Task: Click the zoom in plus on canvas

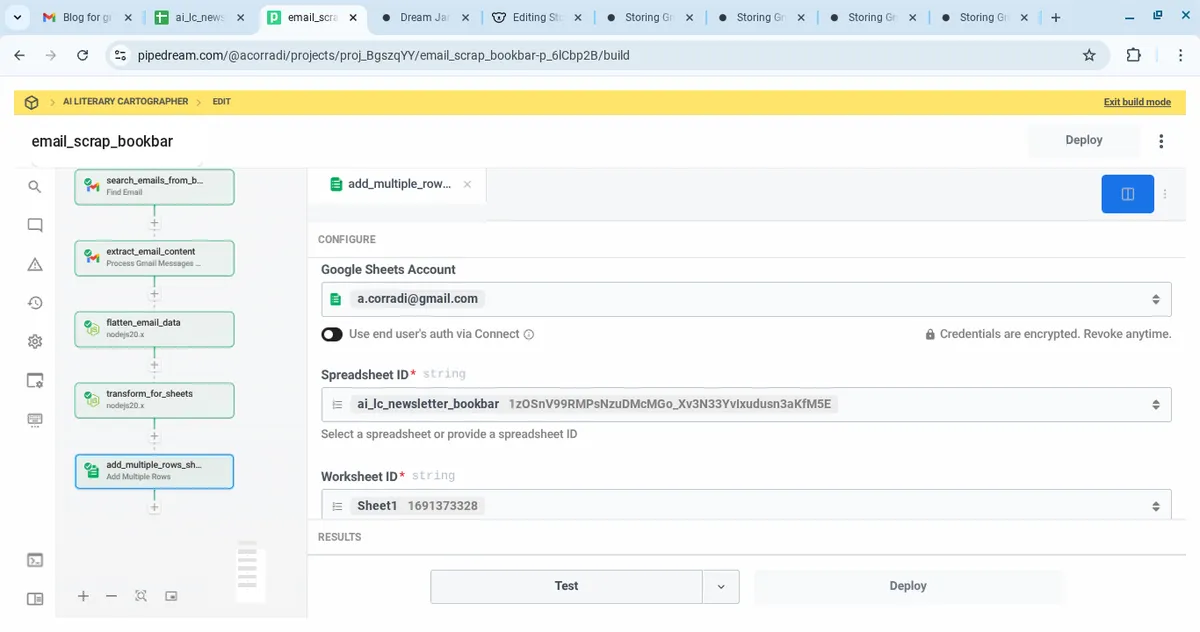Action: pyautogui.click(x=83, y=596)
